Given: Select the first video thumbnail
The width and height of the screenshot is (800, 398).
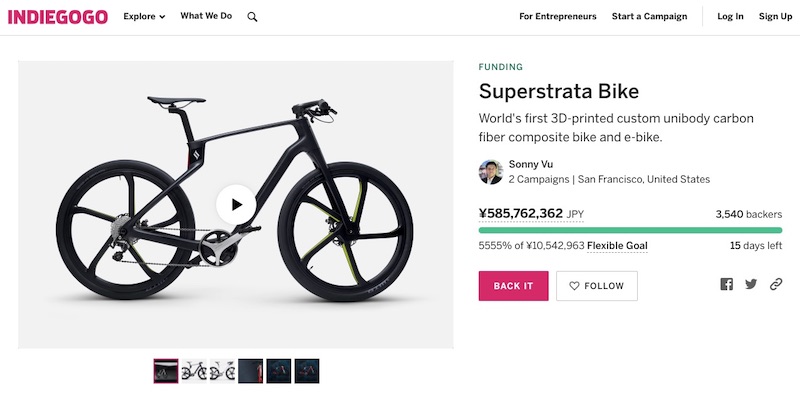Looking at the screenshot, I should 166,371.
